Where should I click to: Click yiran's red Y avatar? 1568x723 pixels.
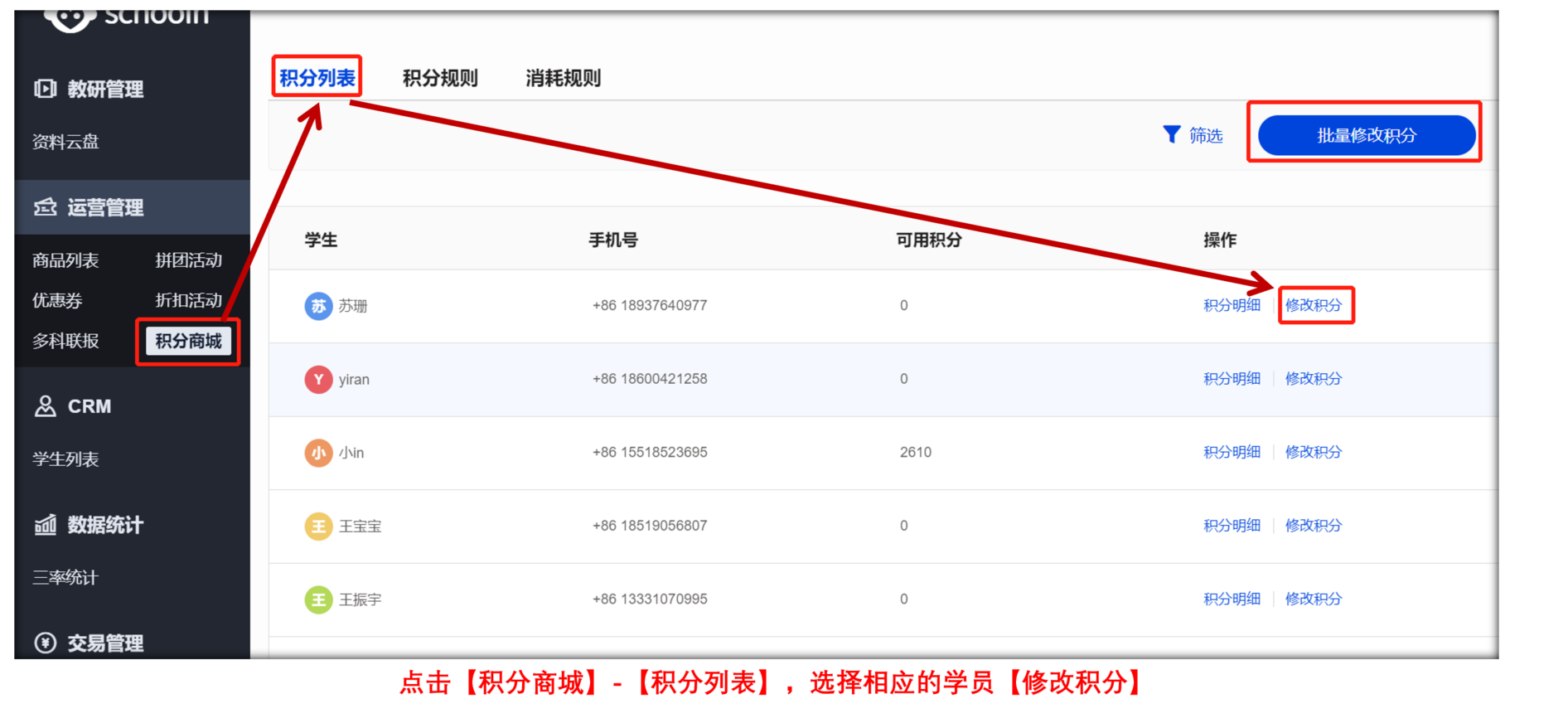(x=318, y=380)
